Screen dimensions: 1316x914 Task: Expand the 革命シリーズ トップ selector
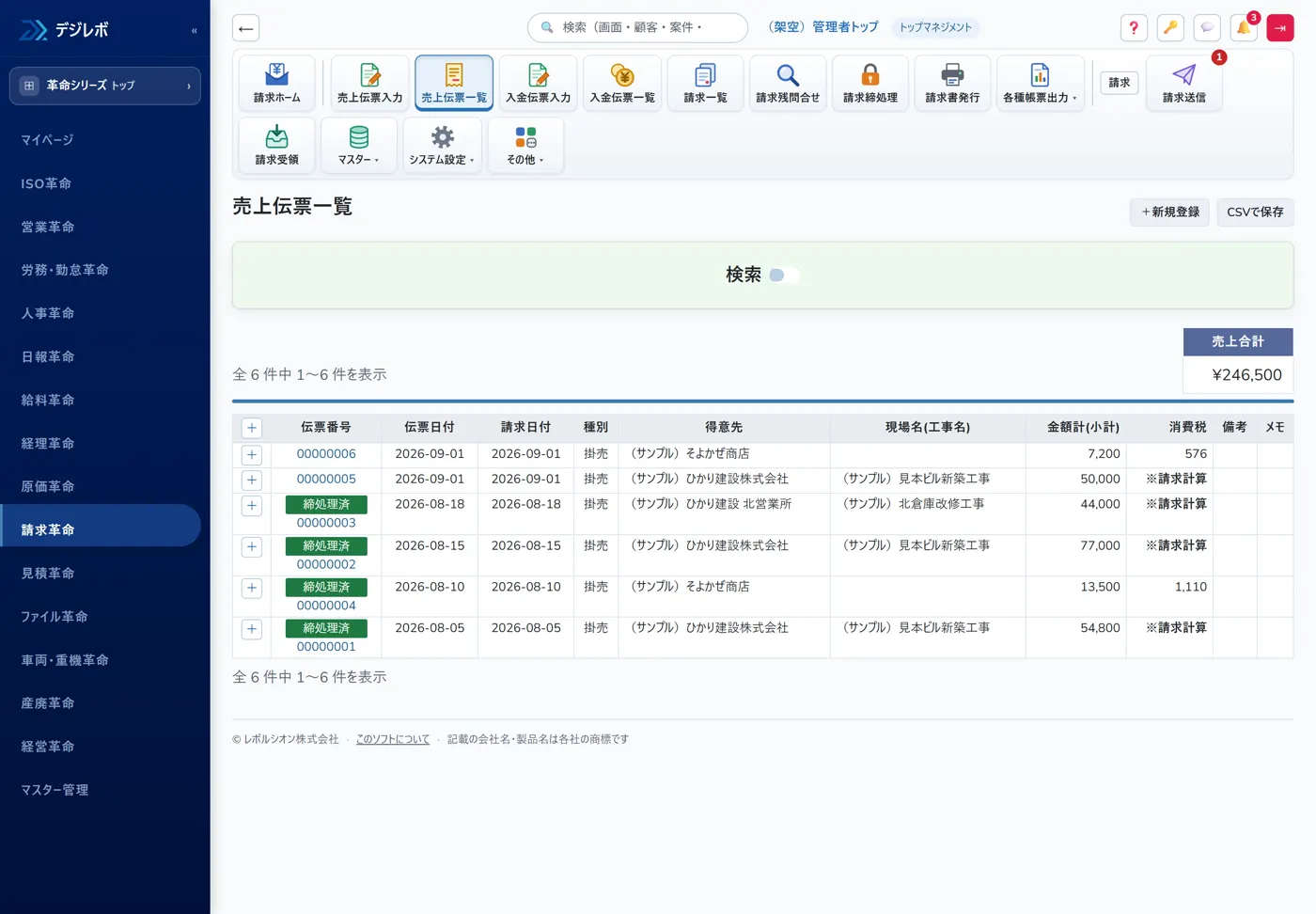click(x=105, y=86)
